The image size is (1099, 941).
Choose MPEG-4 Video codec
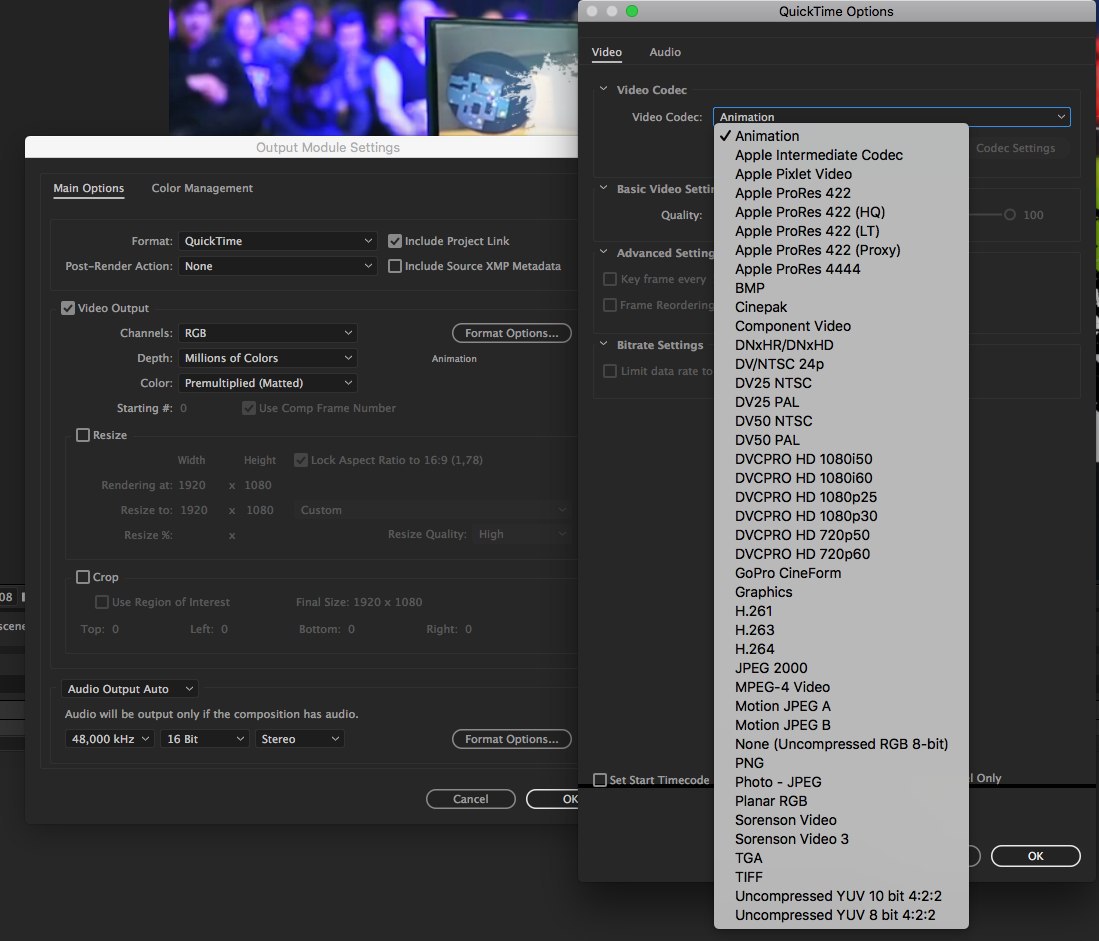point(782,687)
